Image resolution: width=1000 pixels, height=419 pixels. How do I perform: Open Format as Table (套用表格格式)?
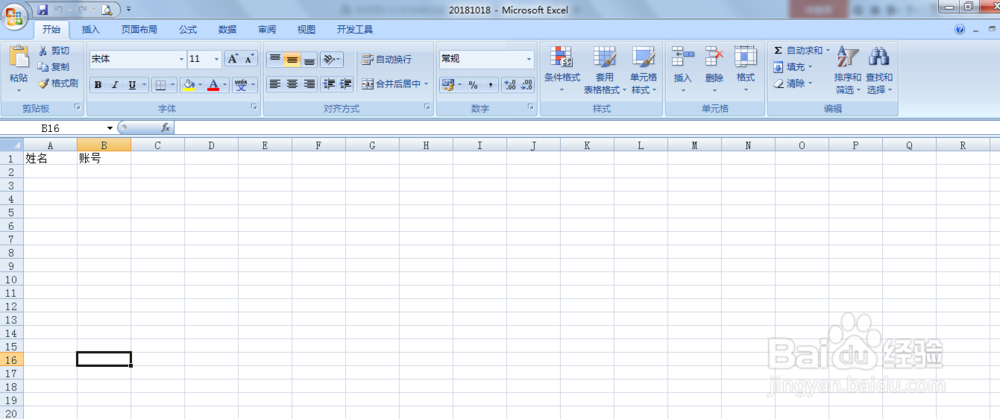(x=605, y=70)
